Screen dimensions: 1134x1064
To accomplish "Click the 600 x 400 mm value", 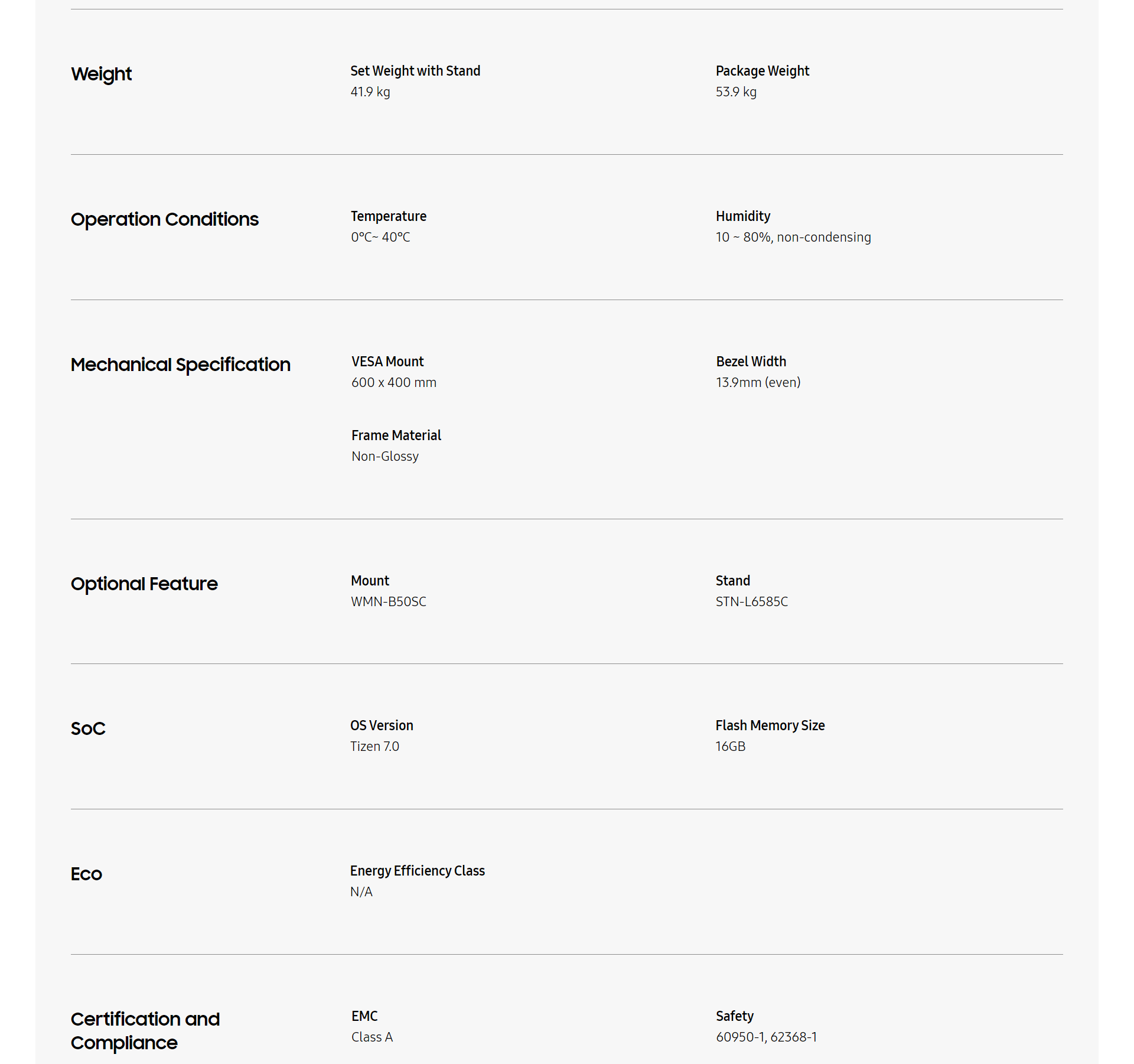I will 394,382.
